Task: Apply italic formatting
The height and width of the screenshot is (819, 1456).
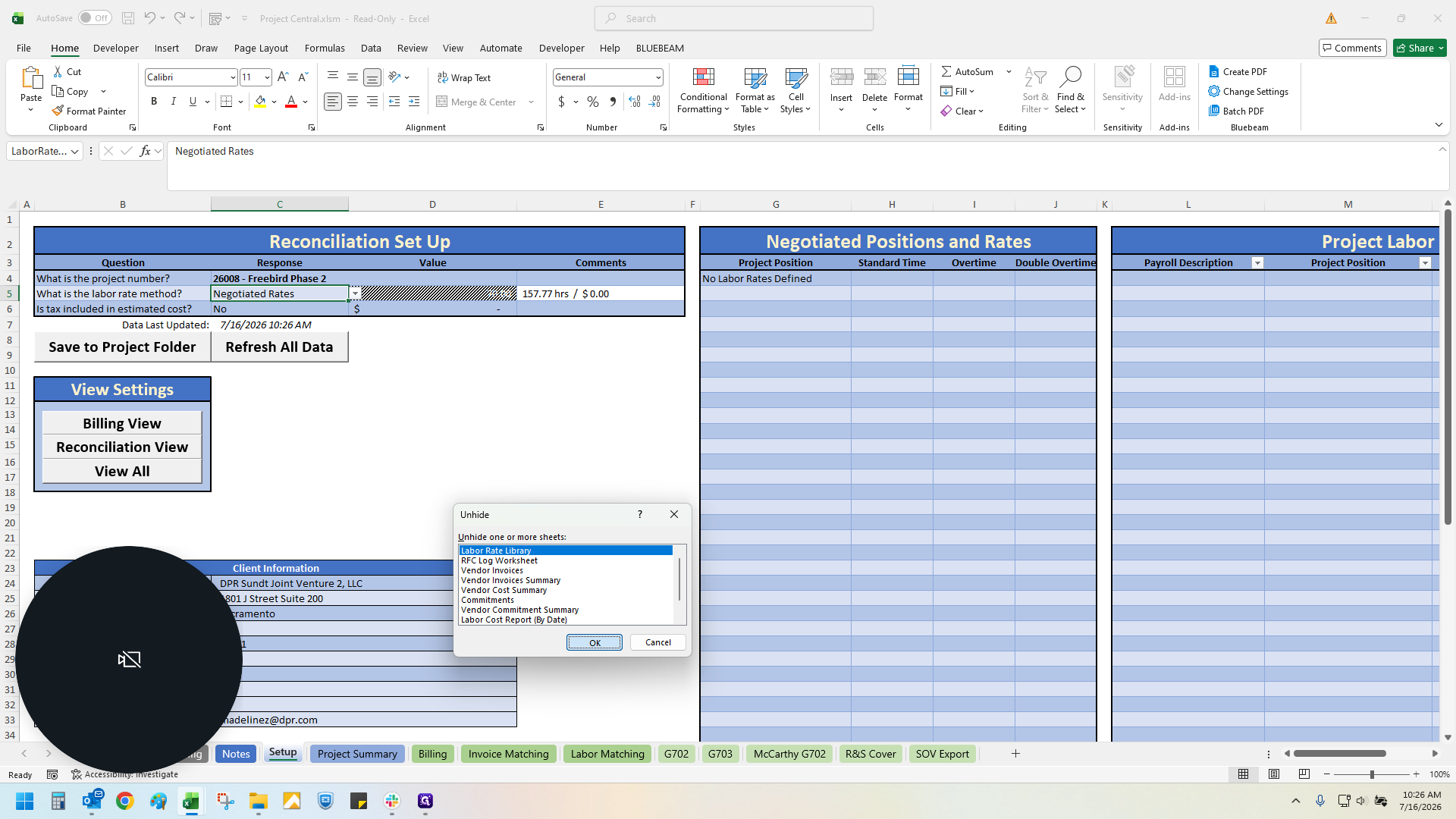Action: [174, 102]
